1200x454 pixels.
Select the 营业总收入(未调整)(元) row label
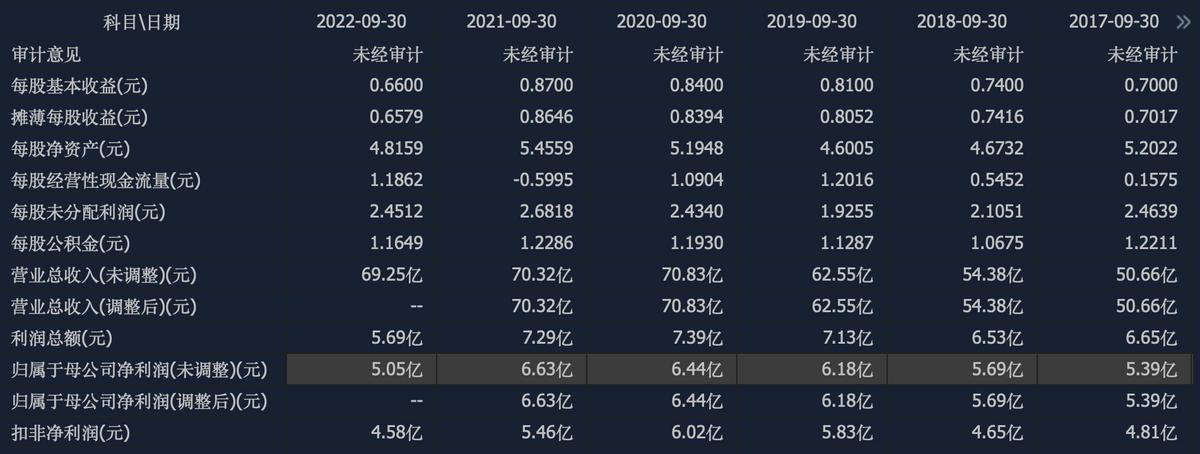click(x=106, y=275)
